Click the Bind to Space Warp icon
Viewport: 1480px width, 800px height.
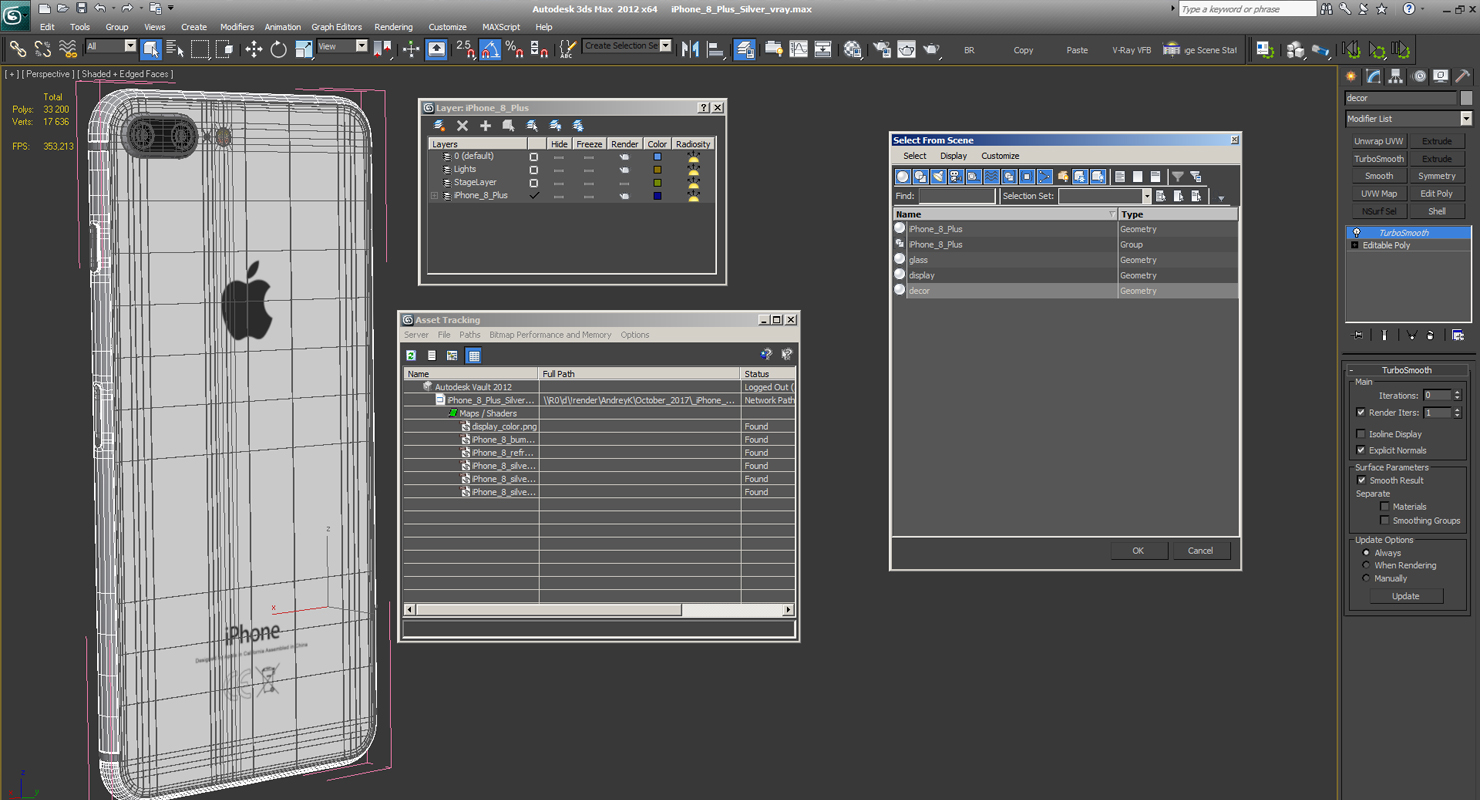(68, 48)
